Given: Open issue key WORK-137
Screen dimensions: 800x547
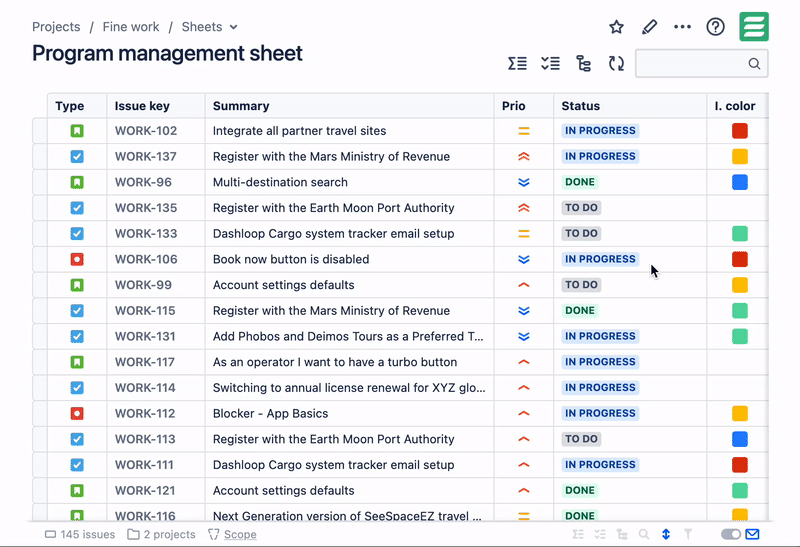Looking at the screenshot, I should 146,157.
